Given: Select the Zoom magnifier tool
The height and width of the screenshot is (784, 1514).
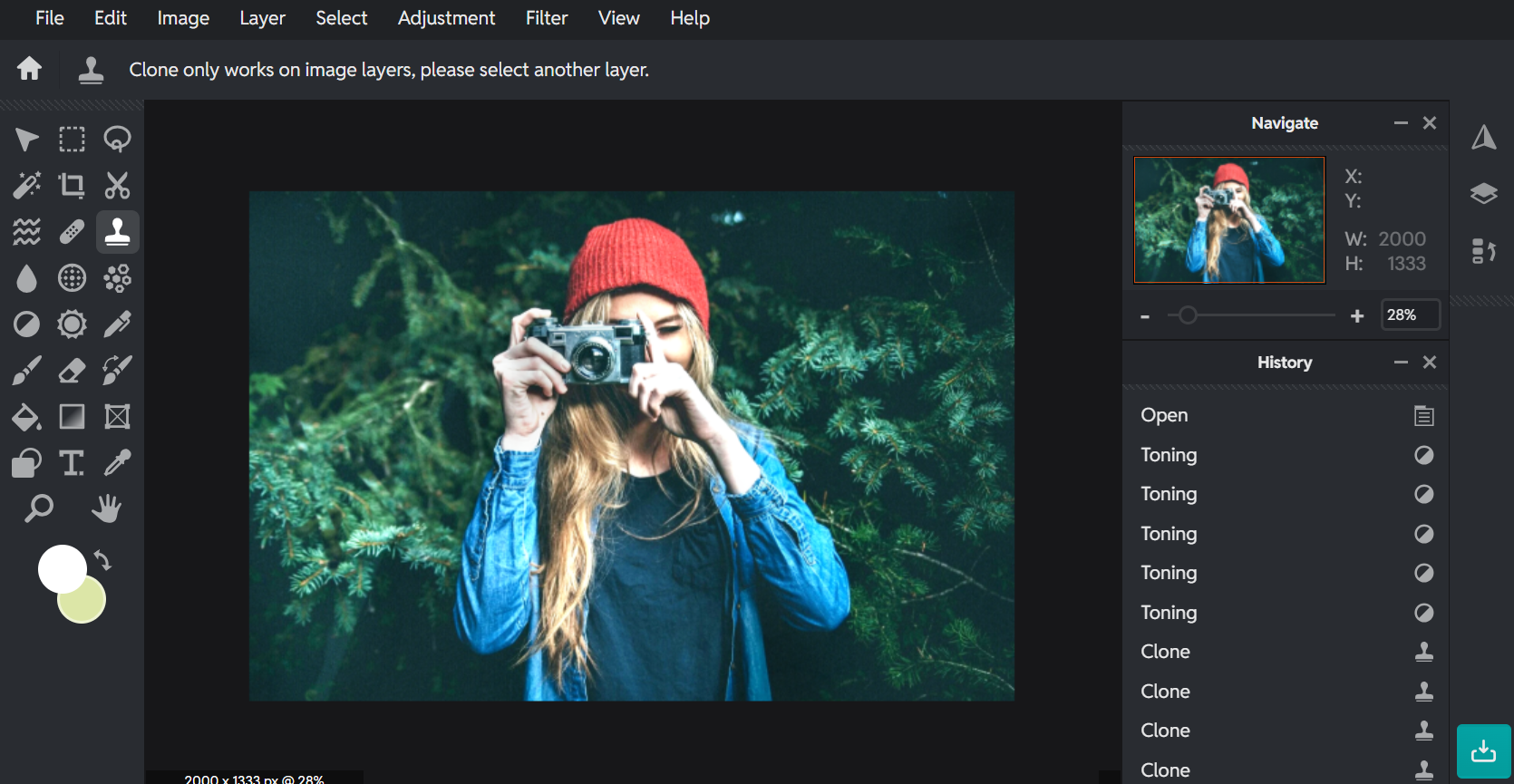Looking at the screenshot, I should click(38, 508).
